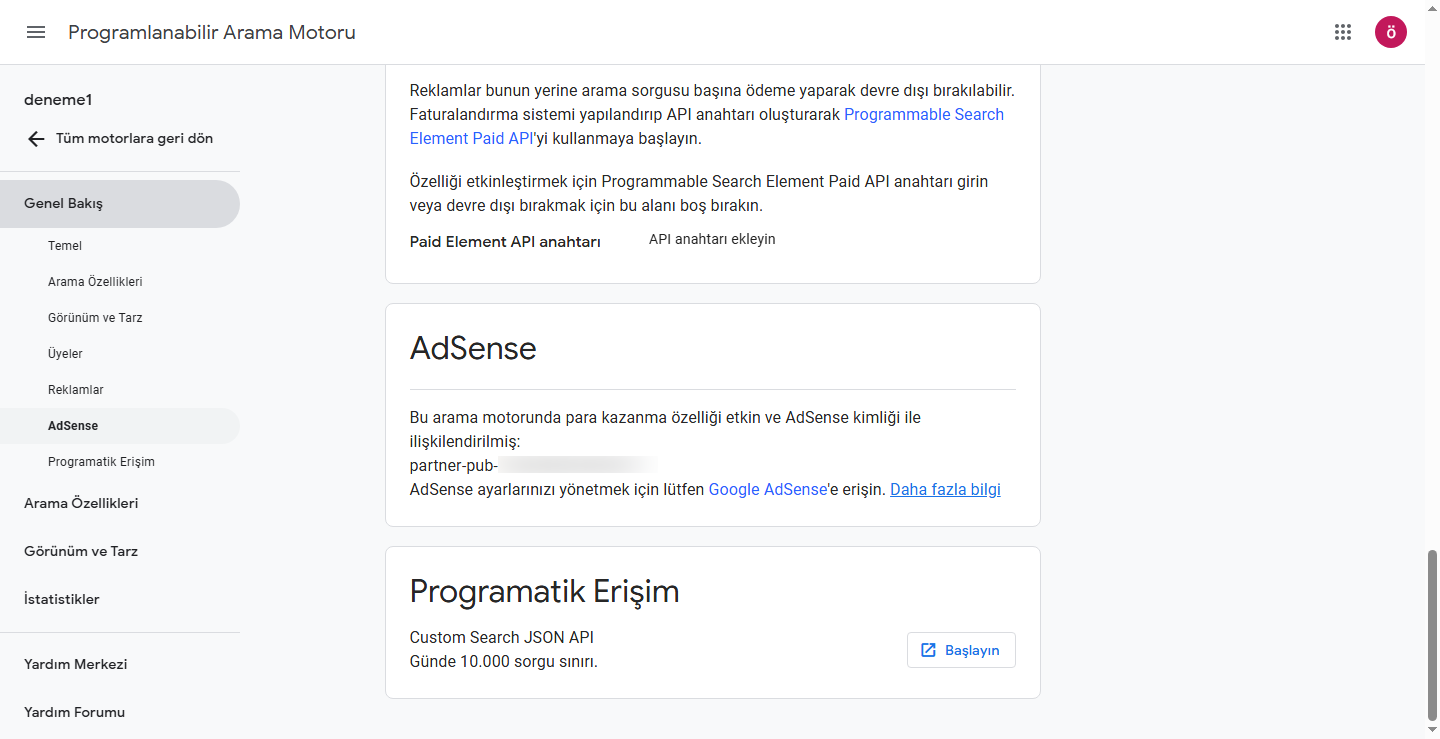Open the account profile avatar
The image size is (1440, 739).
point(1391,32)
